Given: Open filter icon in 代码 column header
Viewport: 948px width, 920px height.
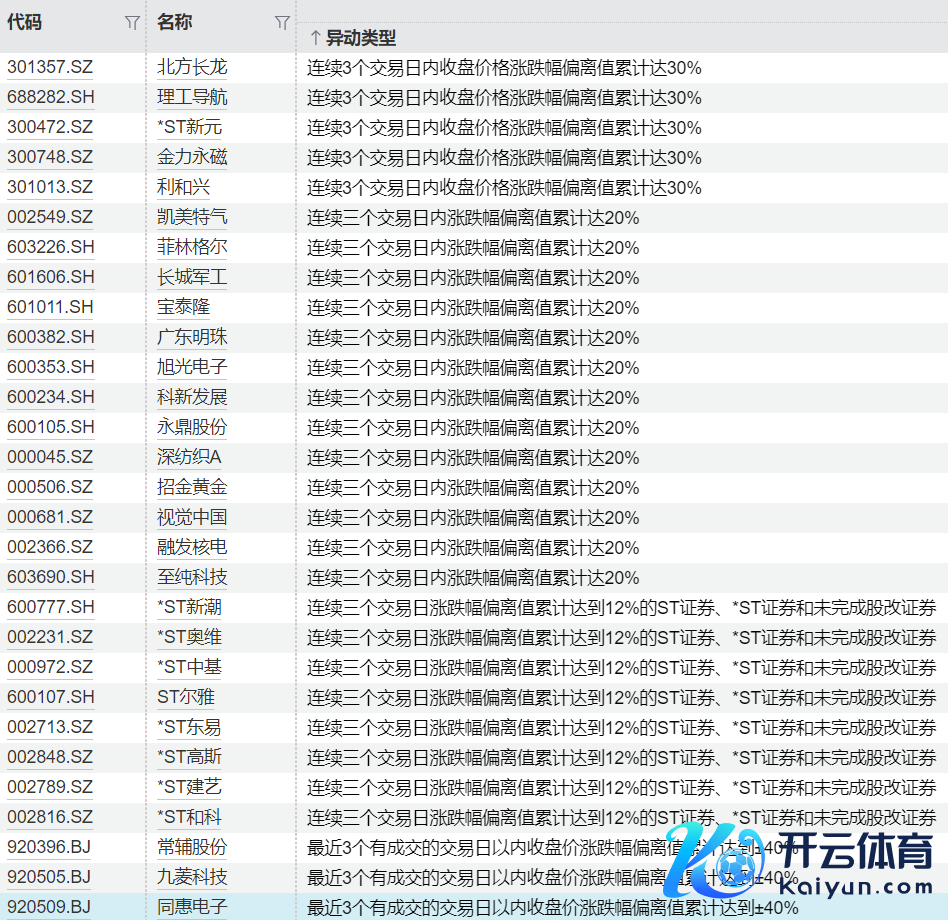Looking at the screenshot, I should click(x=132, y=23).
